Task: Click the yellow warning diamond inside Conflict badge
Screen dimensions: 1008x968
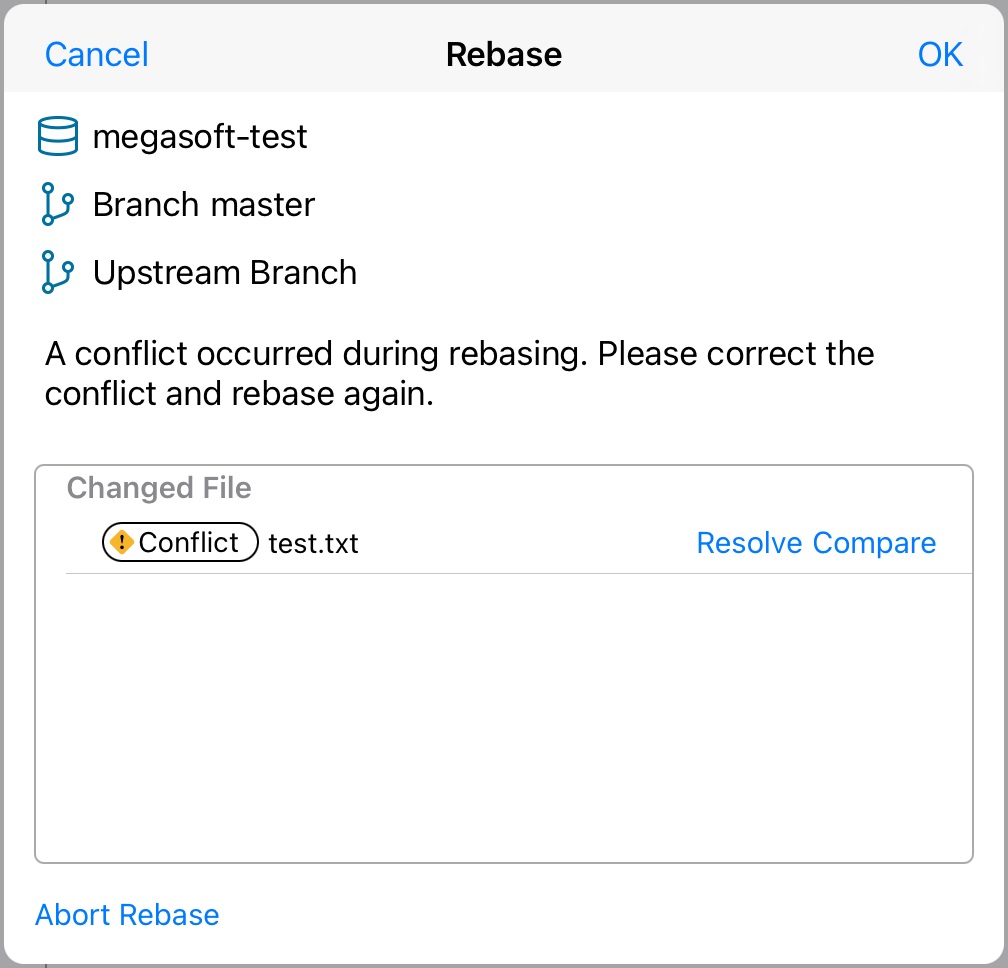Action: (x=122, y=542)
